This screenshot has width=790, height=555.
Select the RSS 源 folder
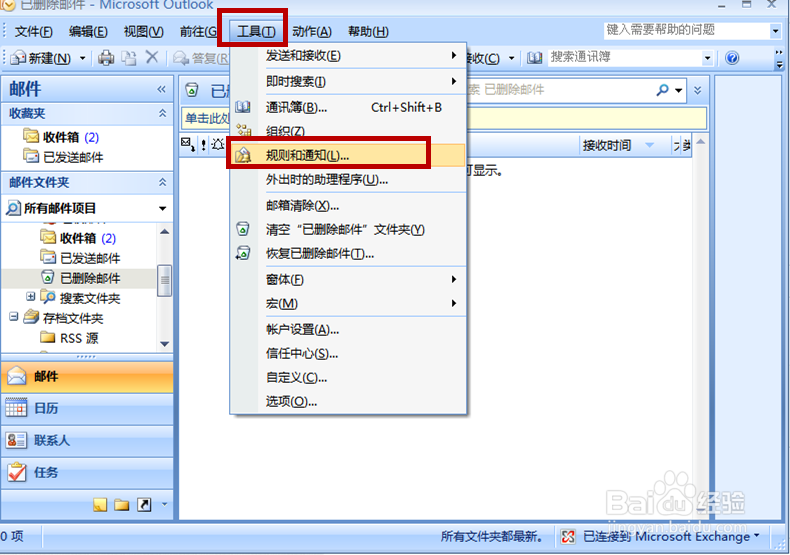(69, 338)
